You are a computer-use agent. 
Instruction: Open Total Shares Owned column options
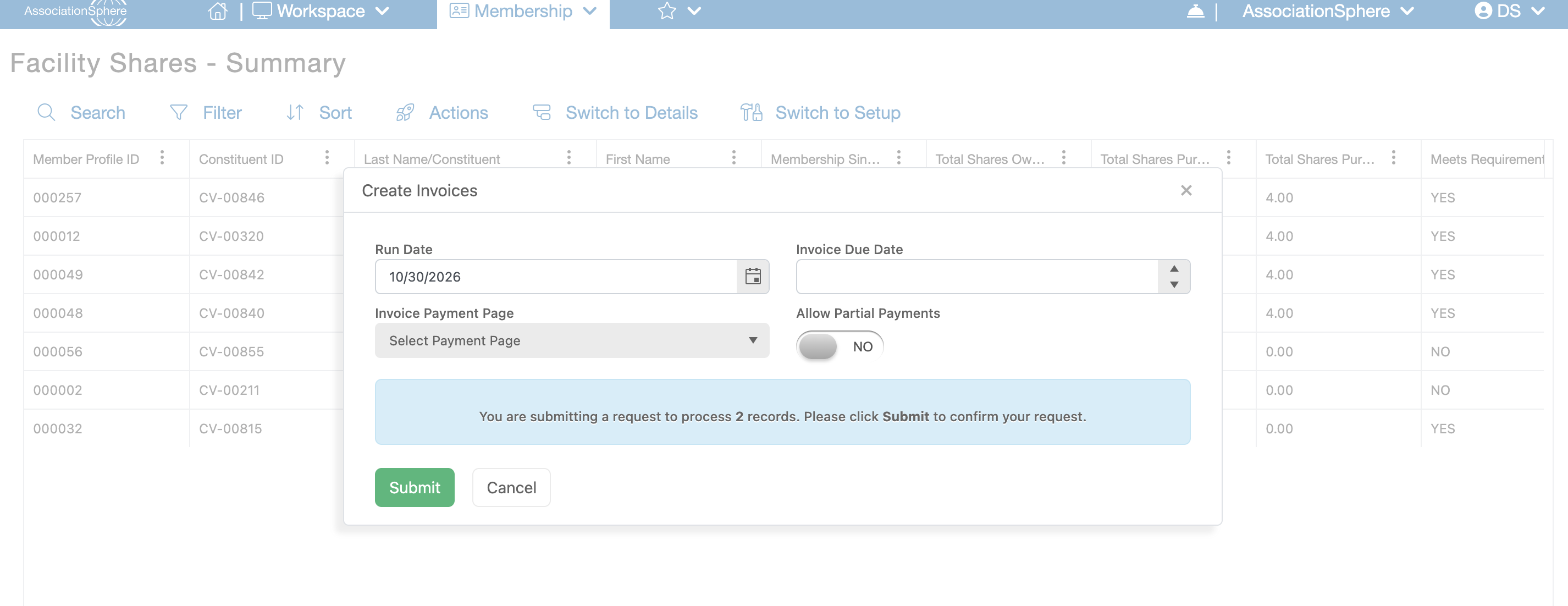[1064, 158]
